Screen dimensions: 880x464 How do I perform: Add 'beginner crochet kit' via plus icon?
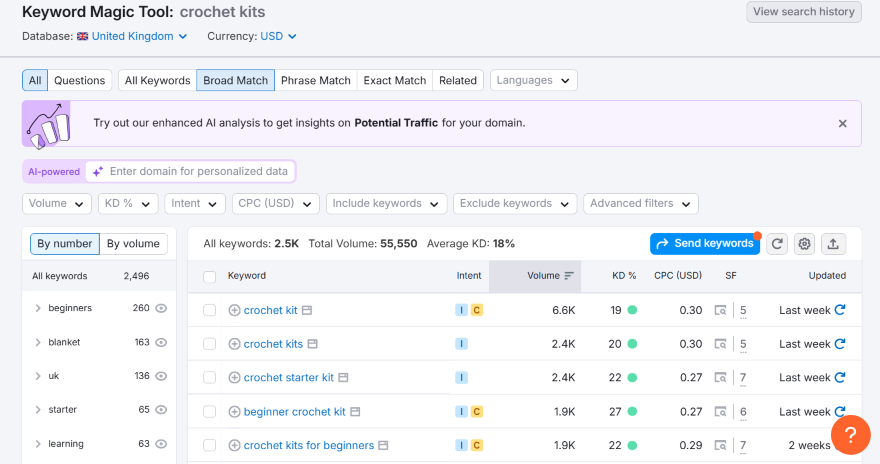[235, 412]
